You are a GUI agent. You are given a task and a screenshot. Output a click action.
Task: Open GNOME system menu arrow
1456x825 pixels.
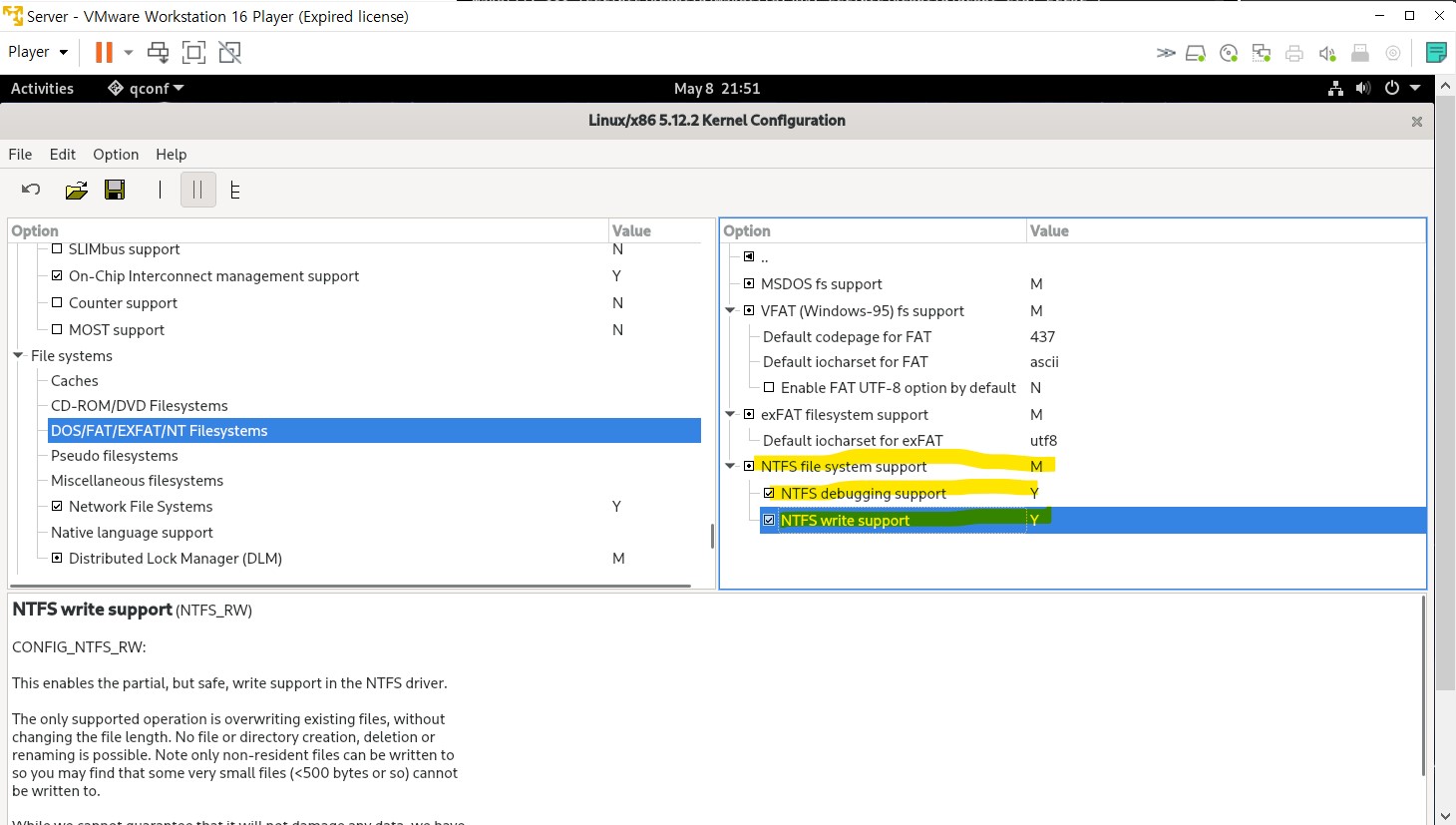point(1415,88)
